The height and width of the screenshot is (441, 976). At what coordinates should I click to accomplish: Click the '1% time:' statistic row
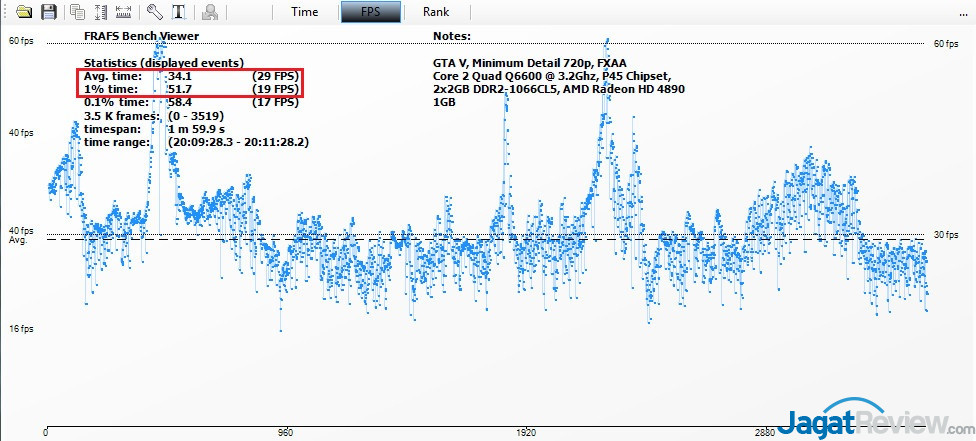[x=190, y=90]
